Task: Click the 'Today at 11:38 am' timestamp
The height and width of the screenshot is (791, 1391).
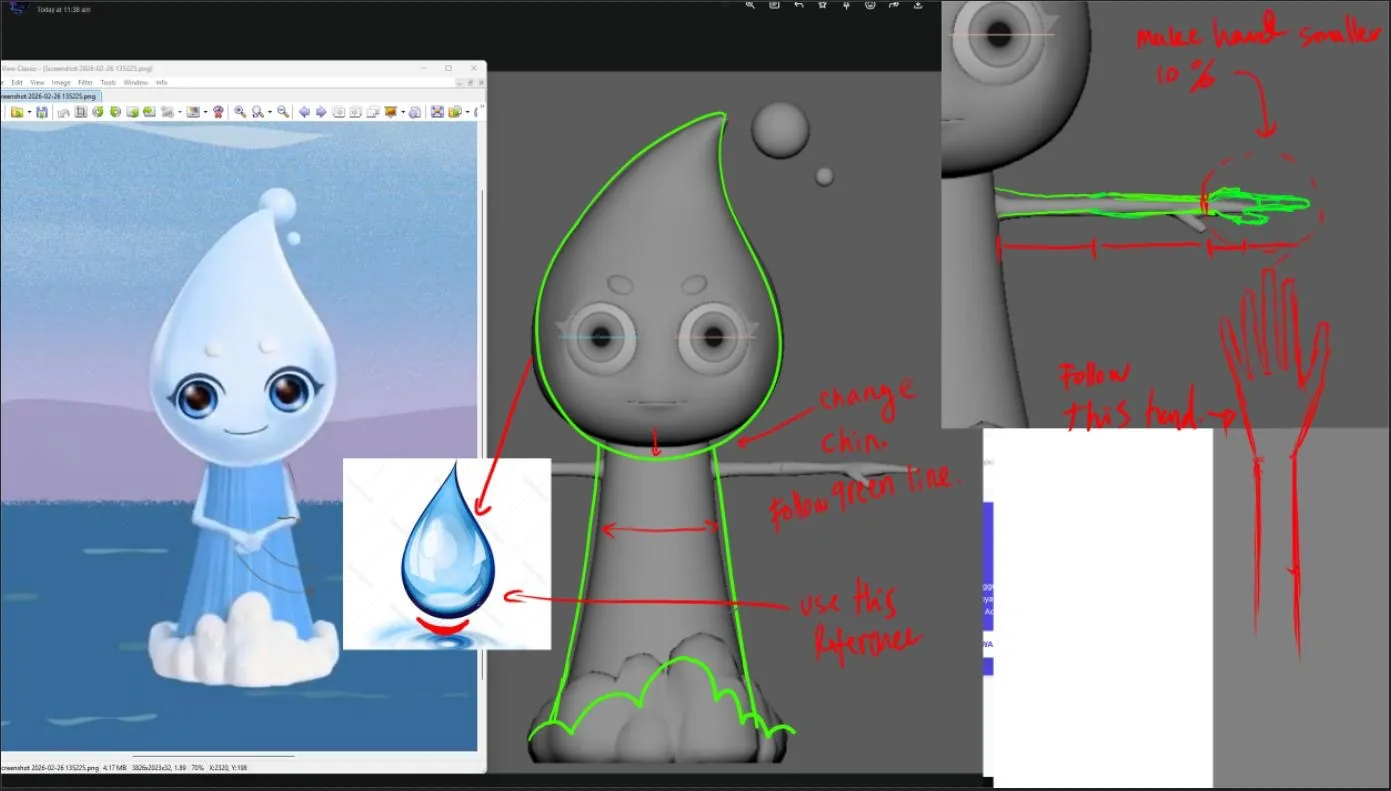Action: pos(64,9)
